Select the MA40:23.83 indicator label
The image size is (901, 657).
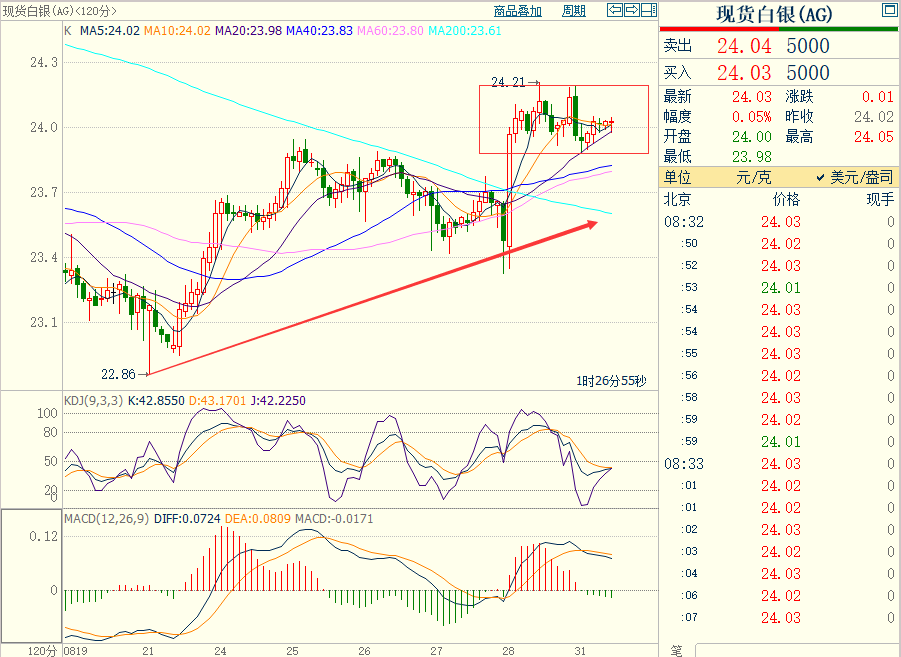pos(319,30)
